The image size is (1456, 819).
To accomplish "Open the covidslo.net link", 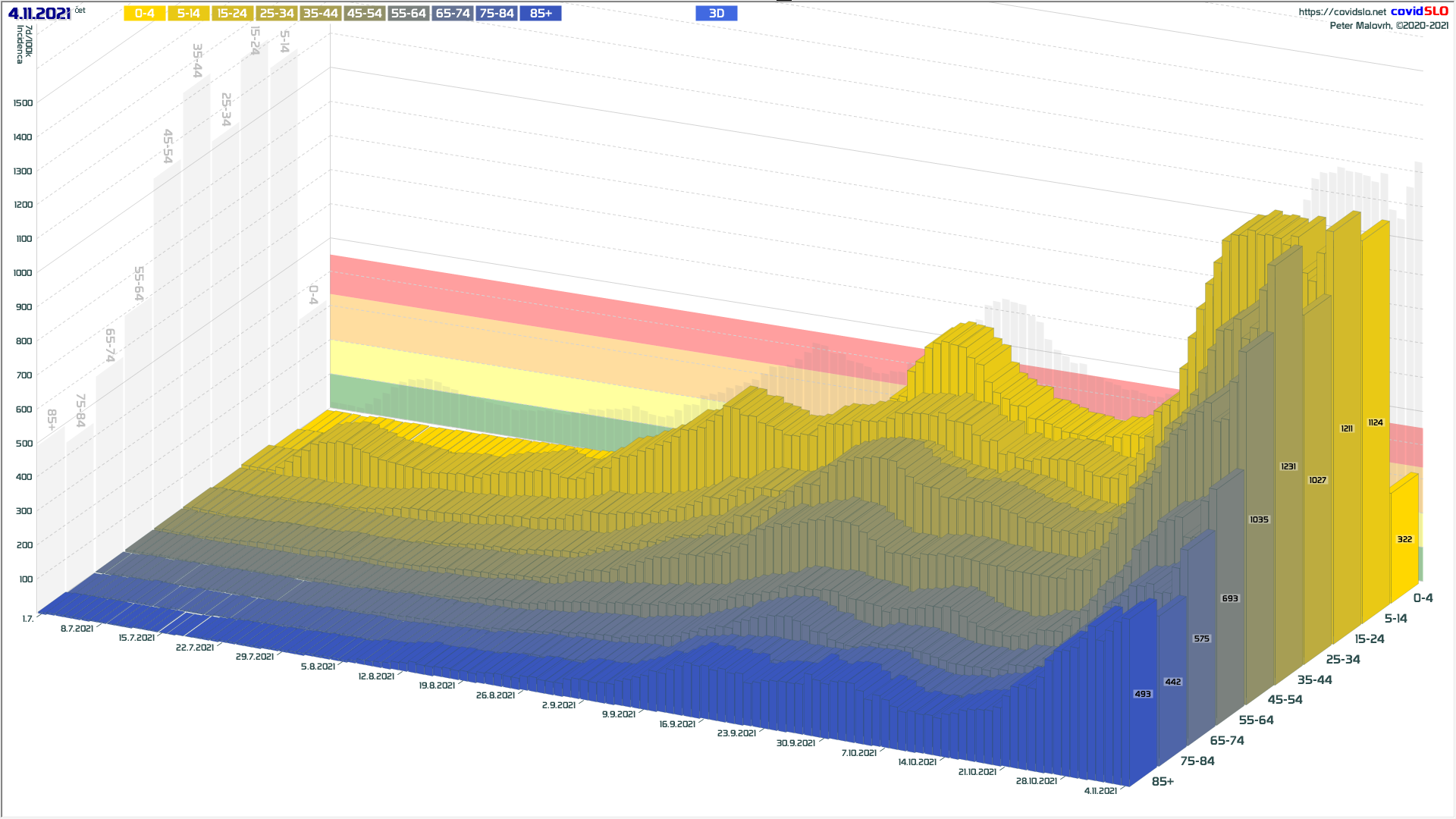I will pyautogui.click(x=1341, y=12).
